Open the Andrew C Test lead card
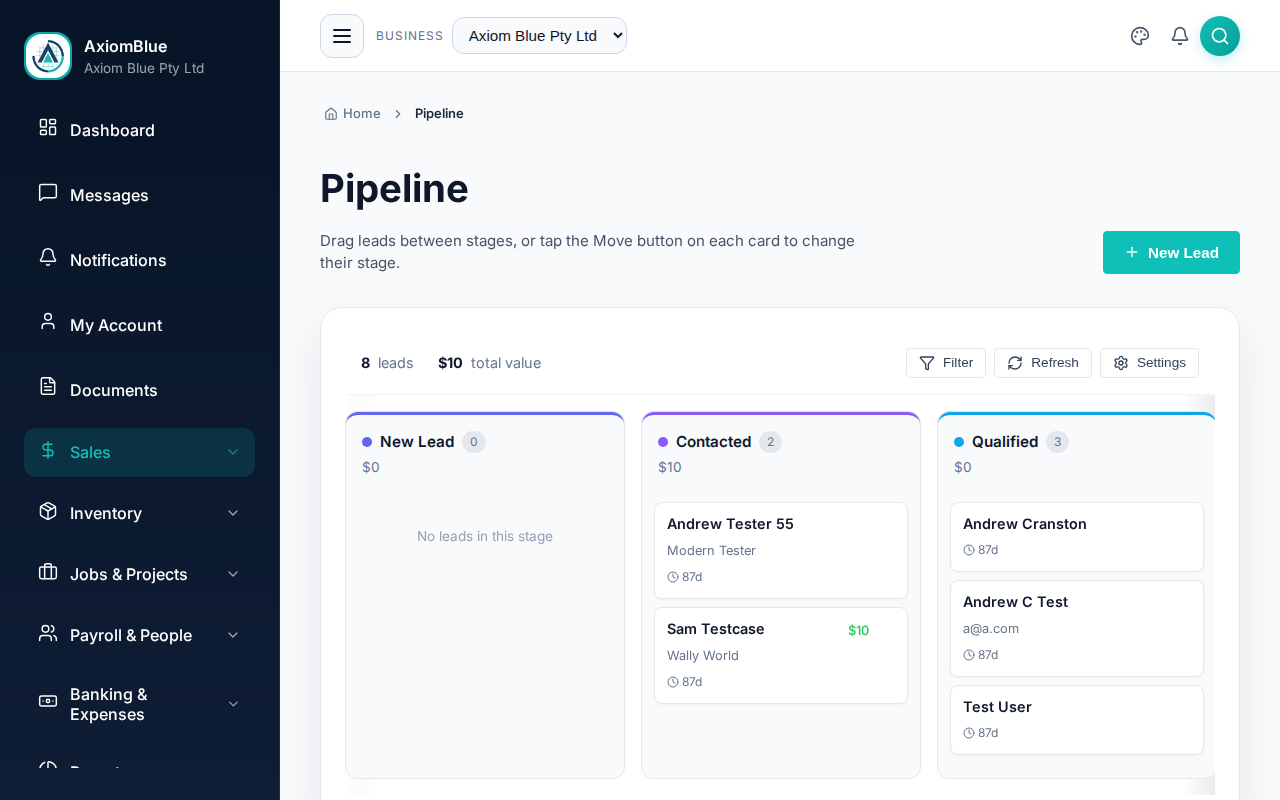The image size is (1280, 800). [x=1077, y=628]
